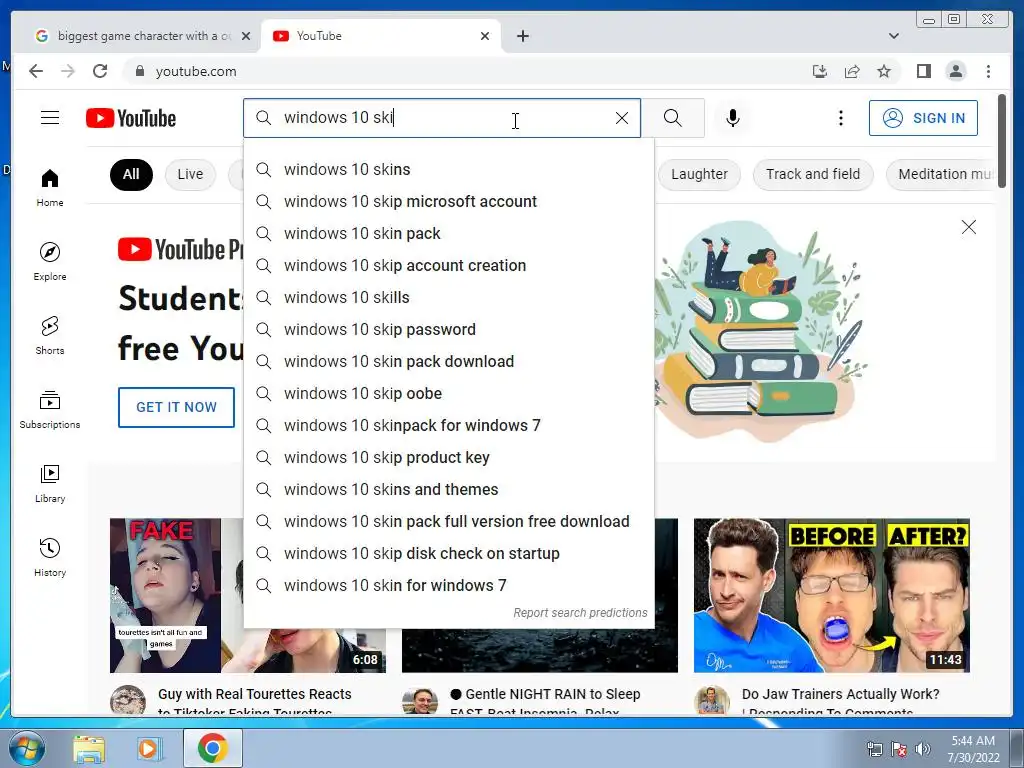Start voice search with the microphone

click(x=733, y=118)
